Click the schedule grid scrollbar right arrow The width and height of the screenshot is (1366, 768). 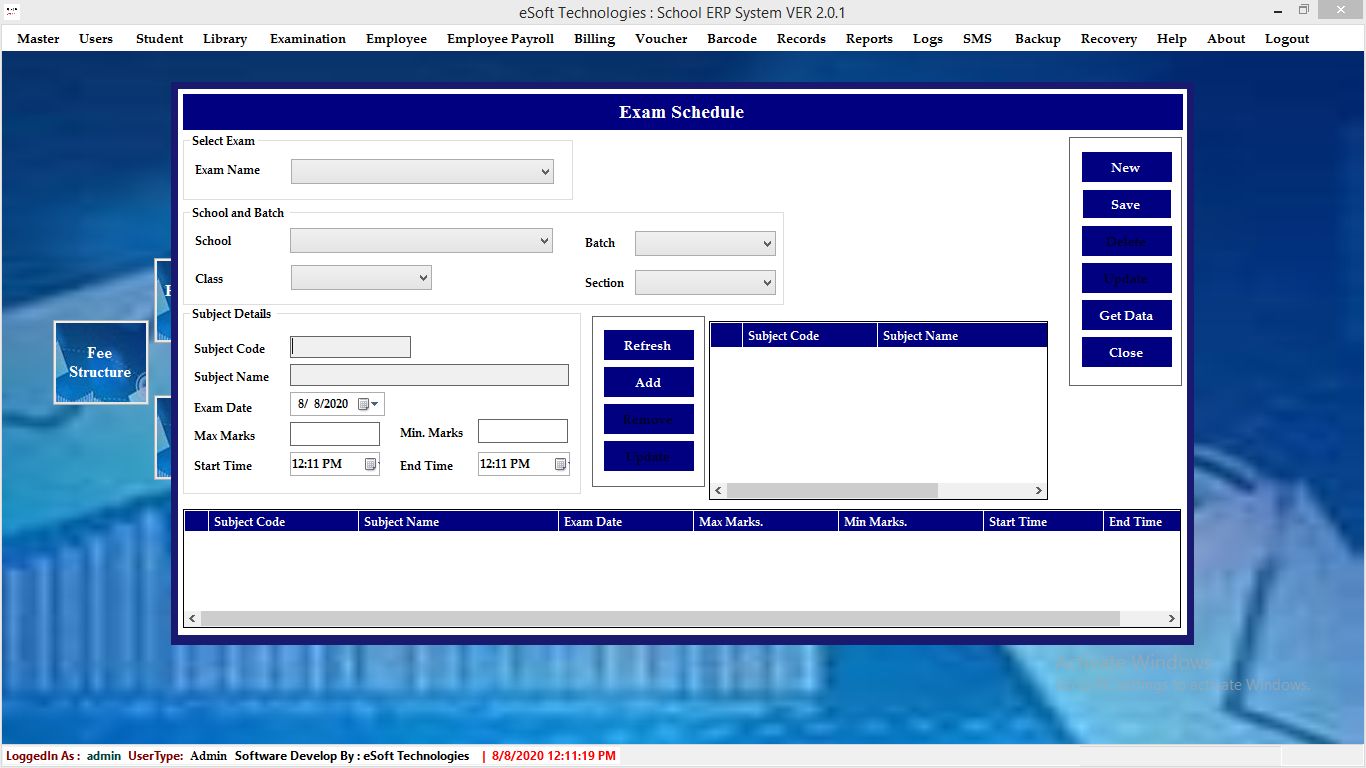[x=1172, y=619]
